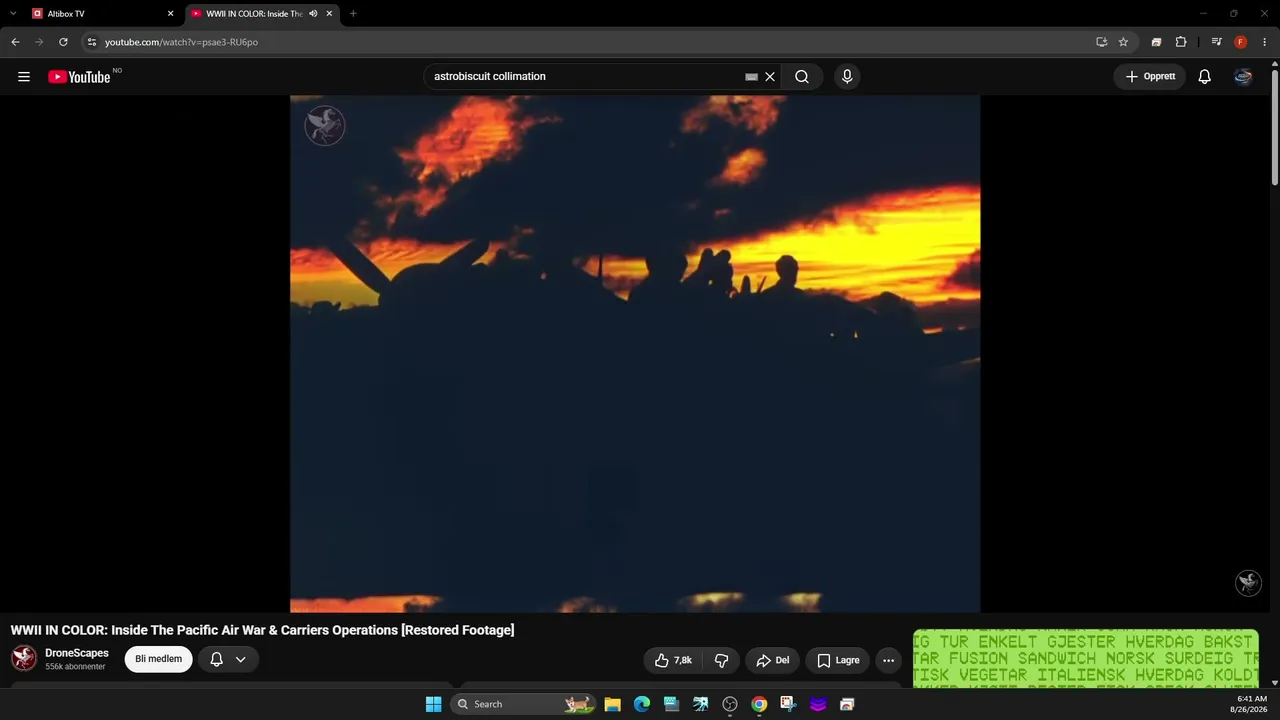
Task: Click '556k abonnenter' subscriber count
Action: pyautogui.click(x=75, y=667)
